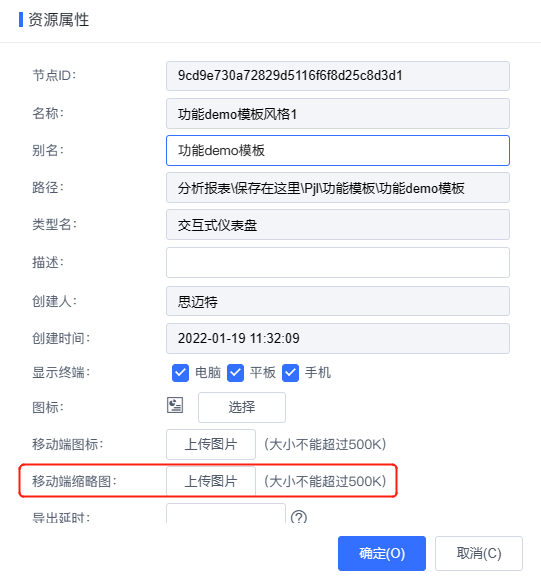Upload image for 移动端图标
The height and width of the screenshot is (587, 541).
coord(211,444)
